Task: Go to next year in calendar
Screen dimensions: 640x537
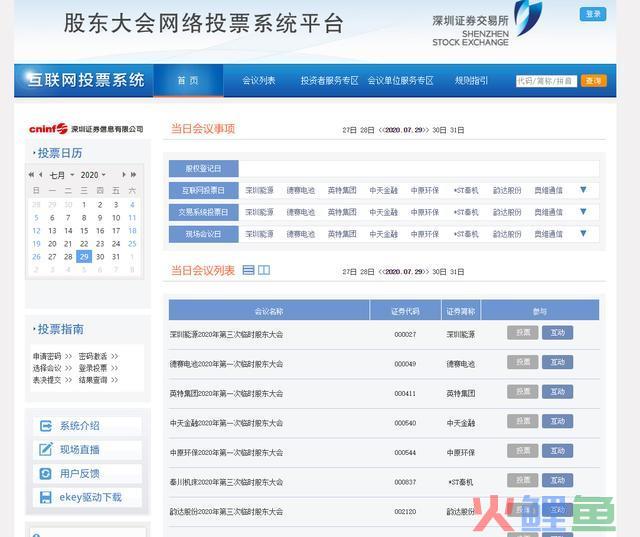Action: coord(133,175)
